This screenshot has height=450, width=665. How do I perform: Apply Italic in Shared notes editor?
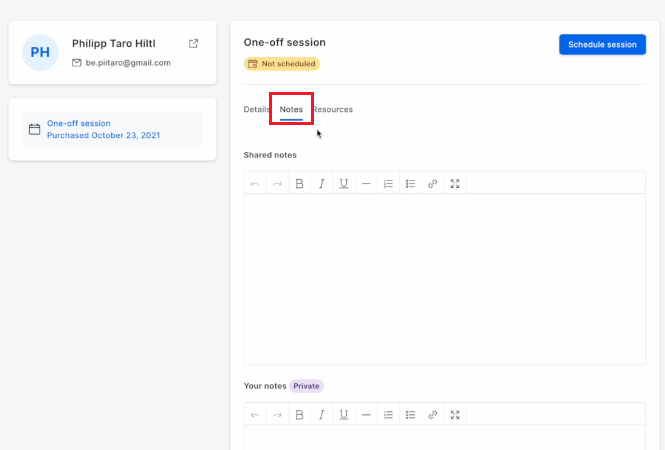[321, 184]
